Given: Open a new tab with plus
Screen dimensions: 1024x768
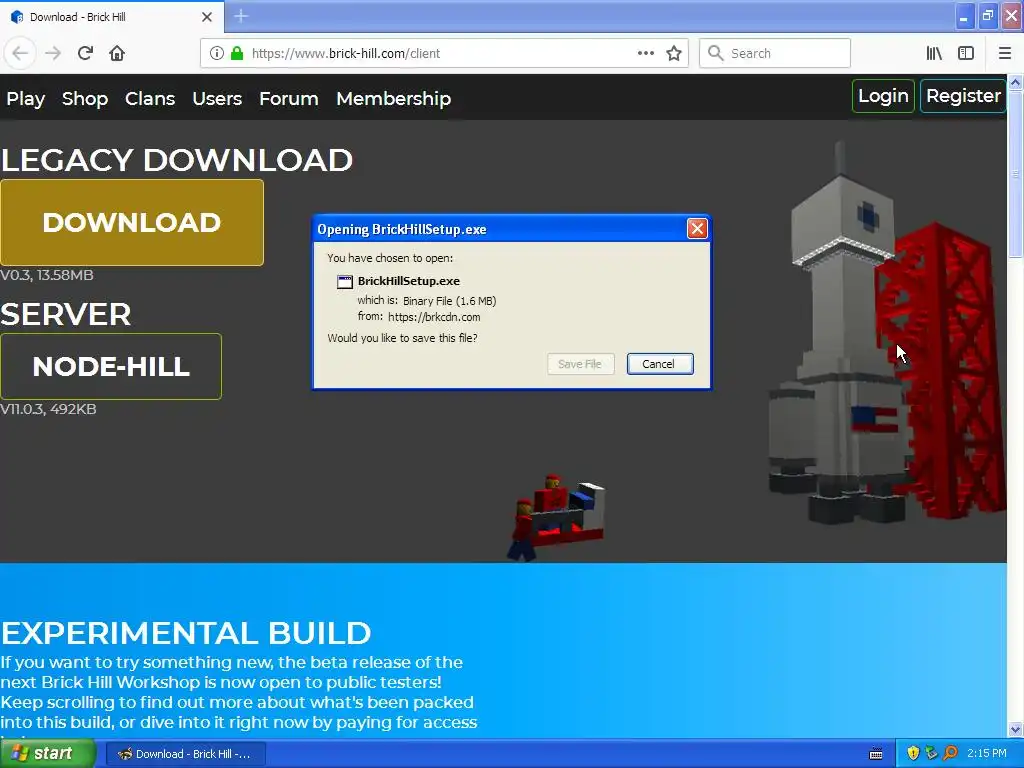Looking at the screenshot, I should pos(241,16).
